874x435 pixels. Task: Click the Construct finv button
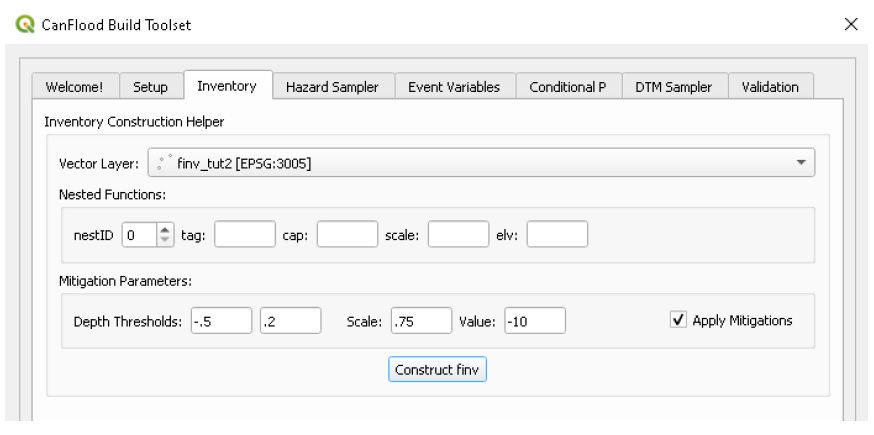[x=438, y=369]
